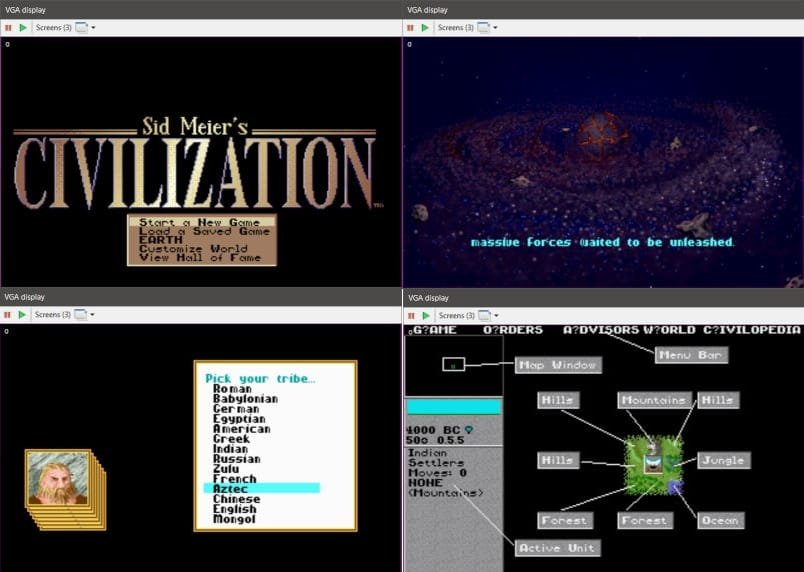This screenshot has width=804, height=572.
Task: Expand screens dropdown arrow in title screen window
Action: tap(93, 28)
